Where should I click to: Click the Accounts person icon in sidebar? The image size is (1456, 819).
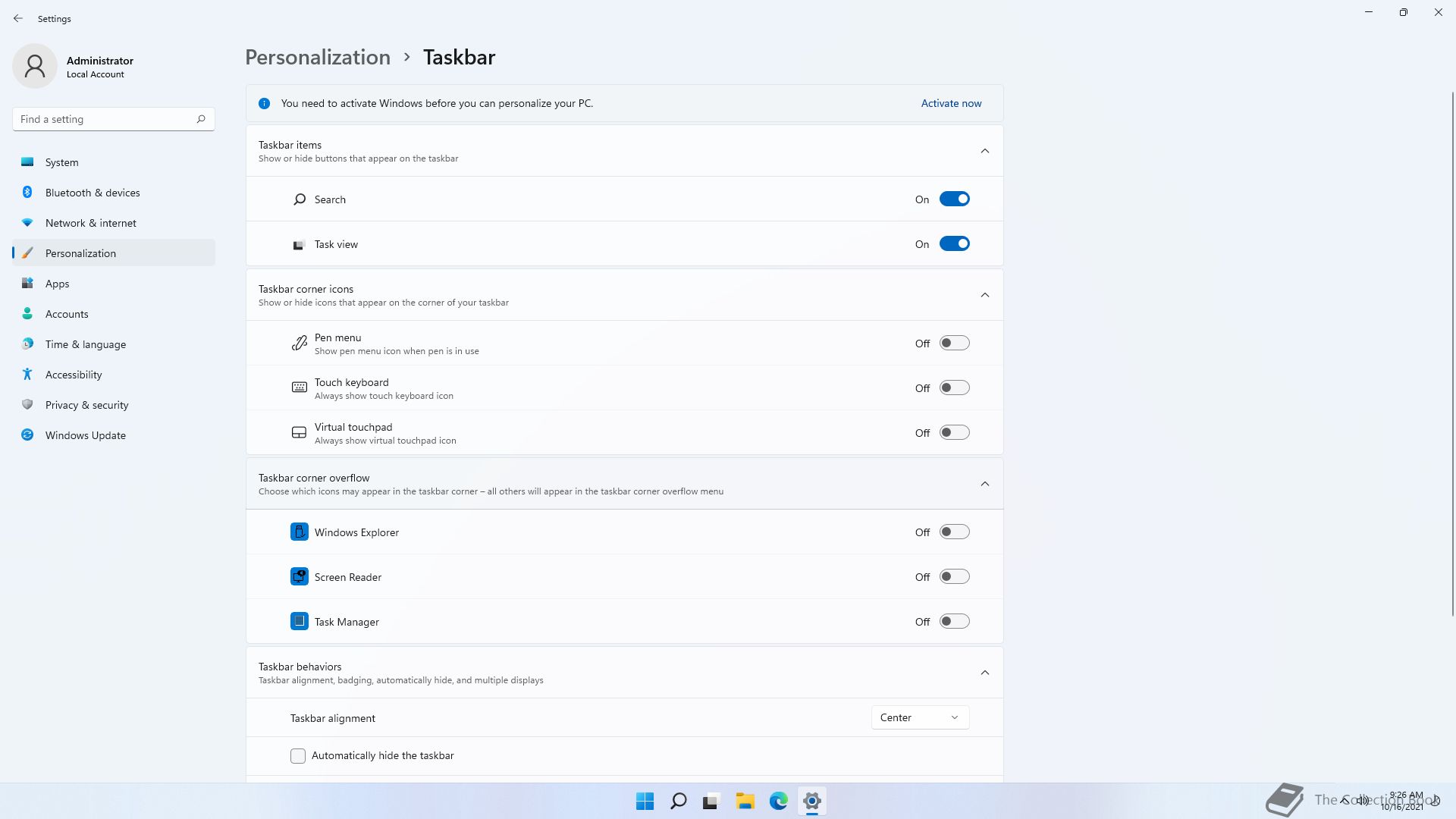(x=27, y=314)
